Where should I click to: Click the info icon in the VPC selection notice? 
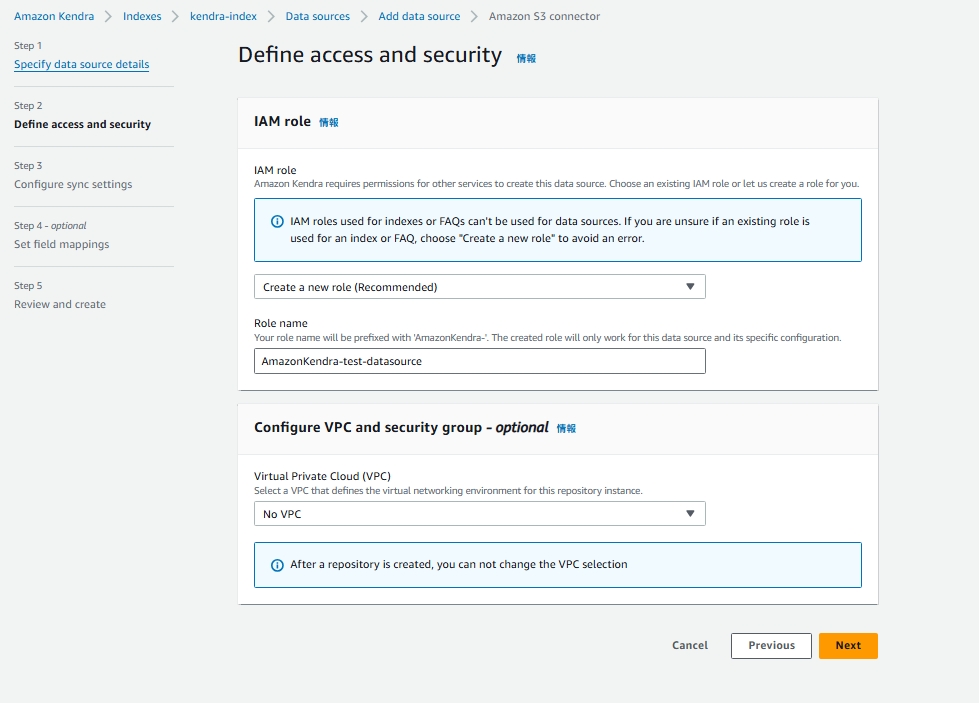coord(277,565)
